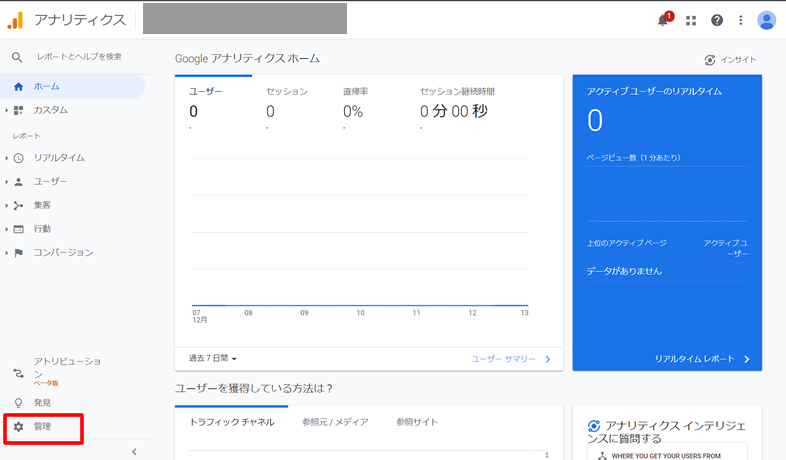This screenshot has height=460, width=786.
Task: Click the インサイト icon
Action: pos(710,60)
